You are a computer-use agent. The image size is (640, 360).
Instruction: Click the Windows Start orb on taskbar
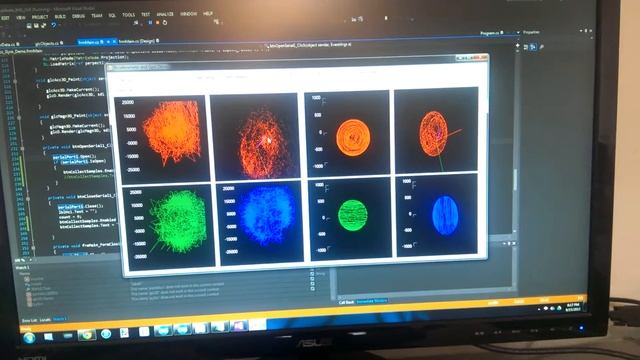(29, 338)
